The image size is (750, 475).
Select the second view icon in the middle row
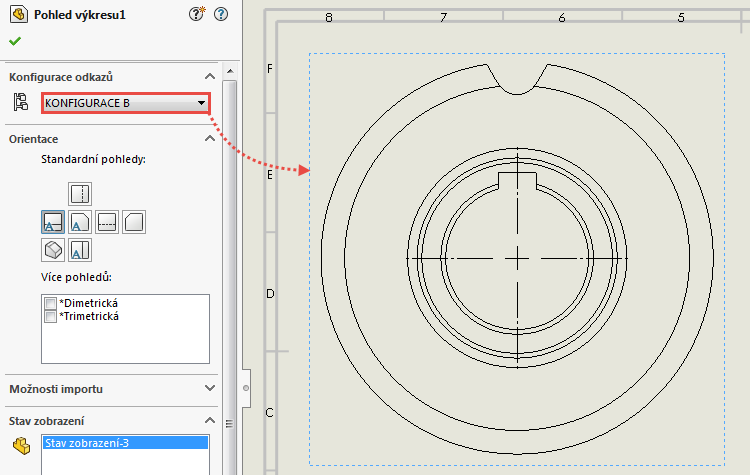pos(80,222)
